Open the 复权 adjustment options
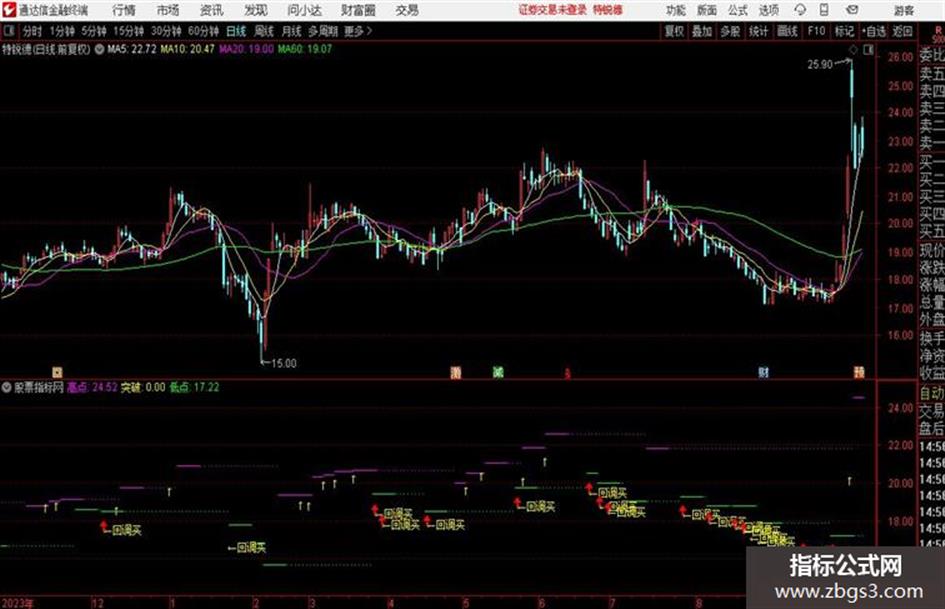 pos(674,31)
